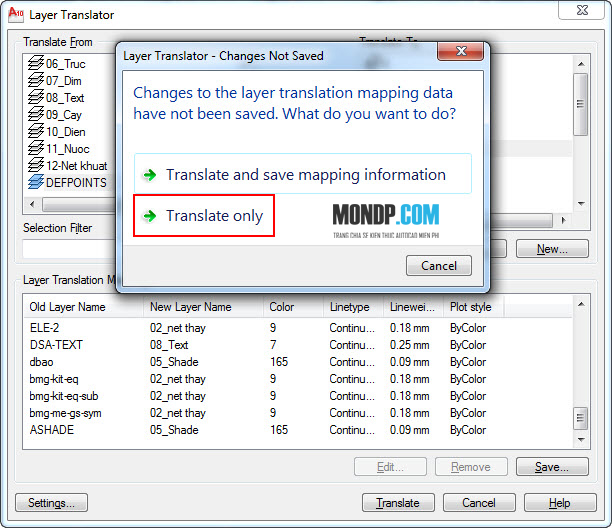Screen dimensions: 612x528
Task: Select the ELE-2 mapping row
Action: point(297,328)
